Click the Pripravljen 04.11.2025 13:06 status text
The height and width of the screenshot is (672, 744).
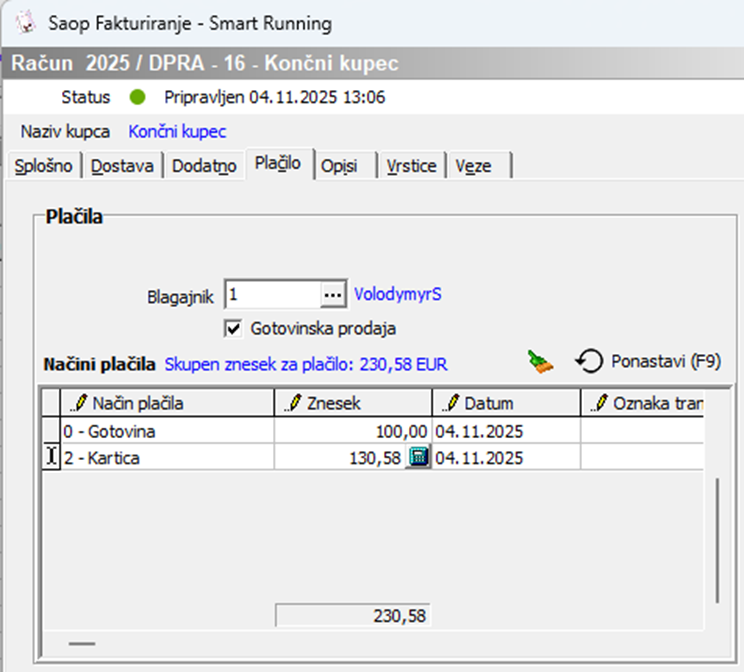275,97
